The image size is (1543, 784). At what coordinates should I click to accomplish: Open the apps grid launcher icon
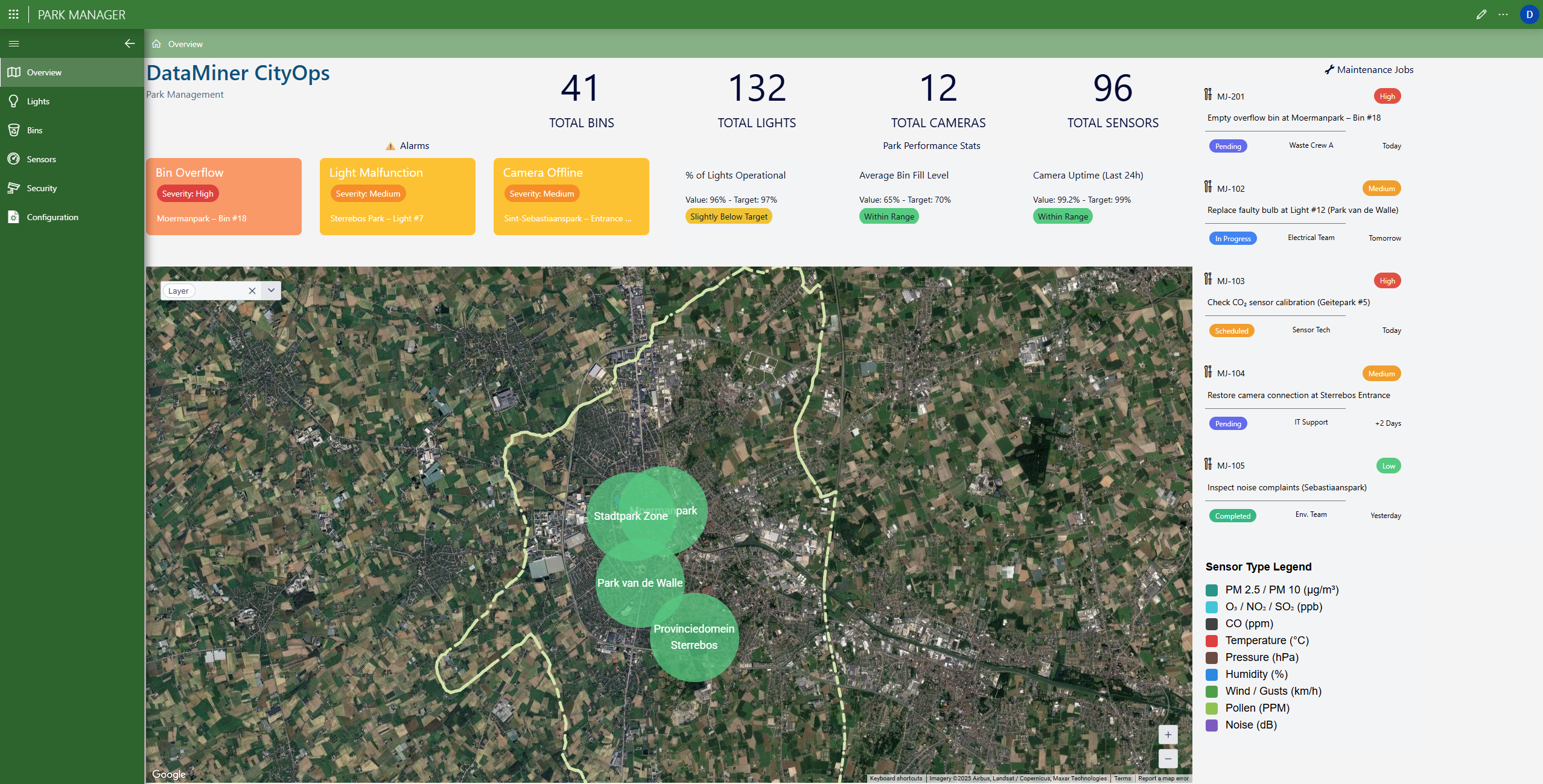[13, 14]
